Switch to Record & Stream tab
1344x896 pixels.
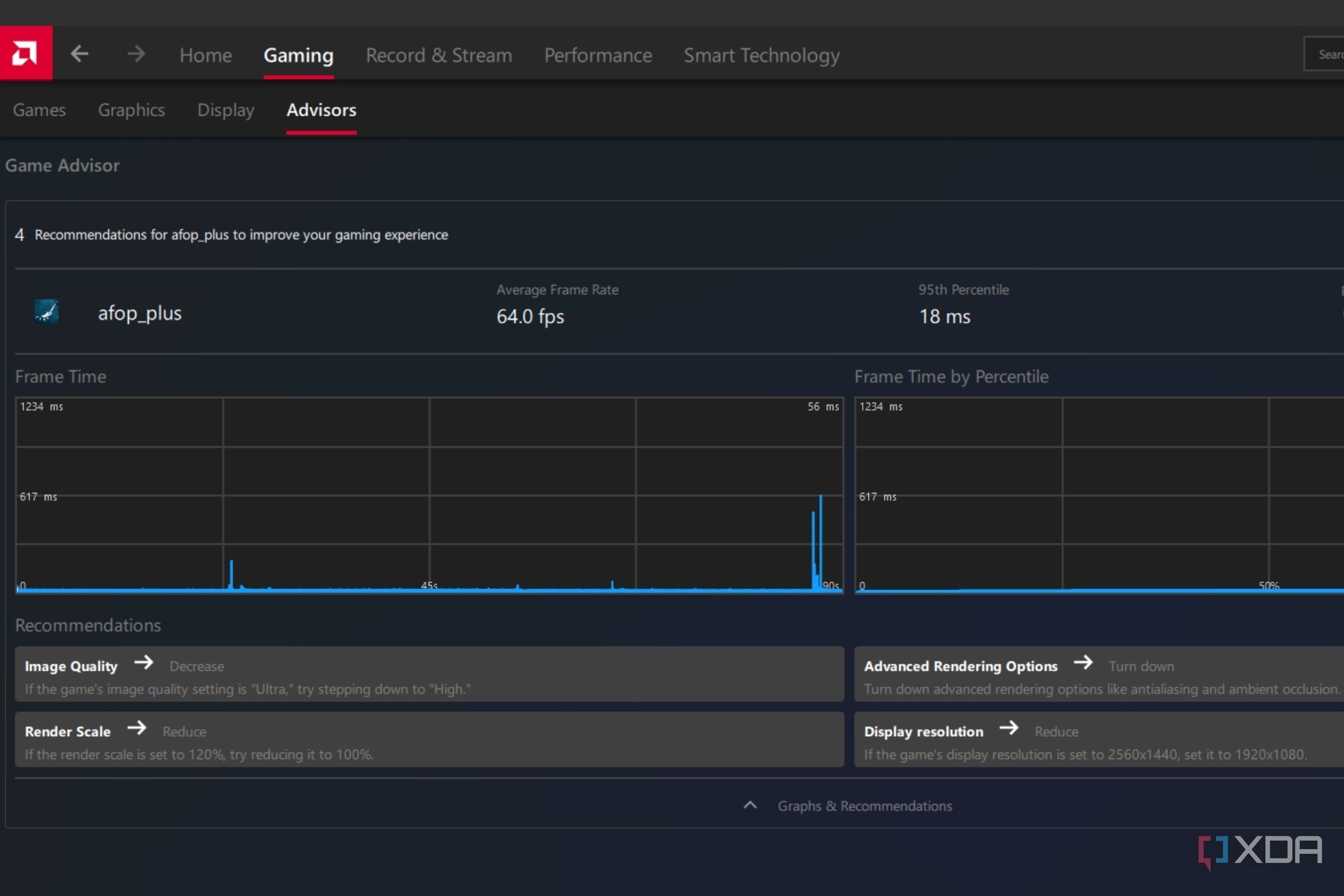438,55
